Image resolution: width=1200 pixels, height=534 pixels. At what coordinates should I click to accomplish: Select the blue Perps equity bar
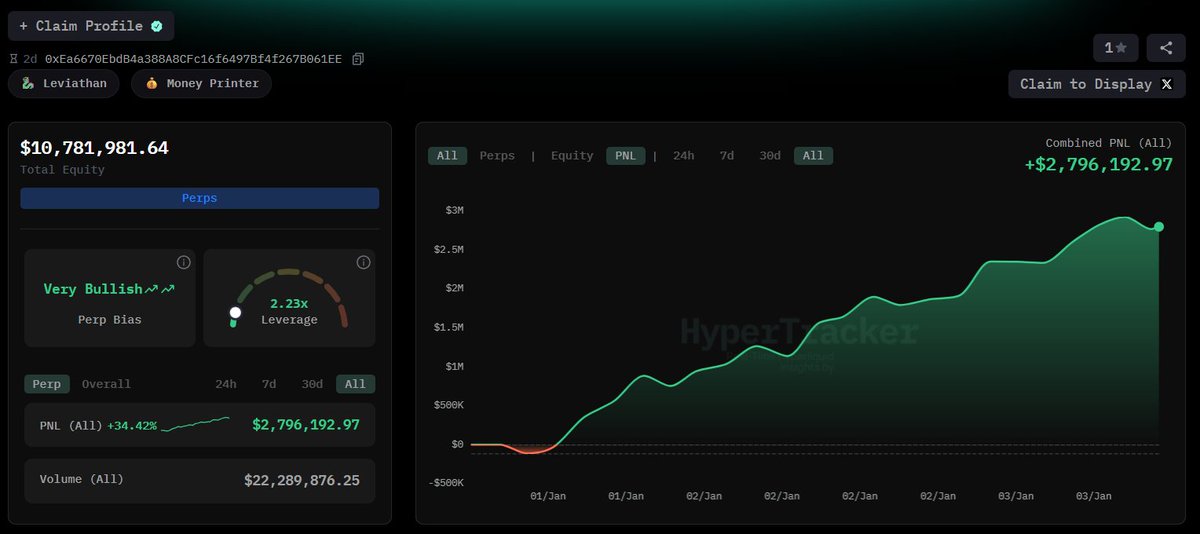click(x=200, y=198)
